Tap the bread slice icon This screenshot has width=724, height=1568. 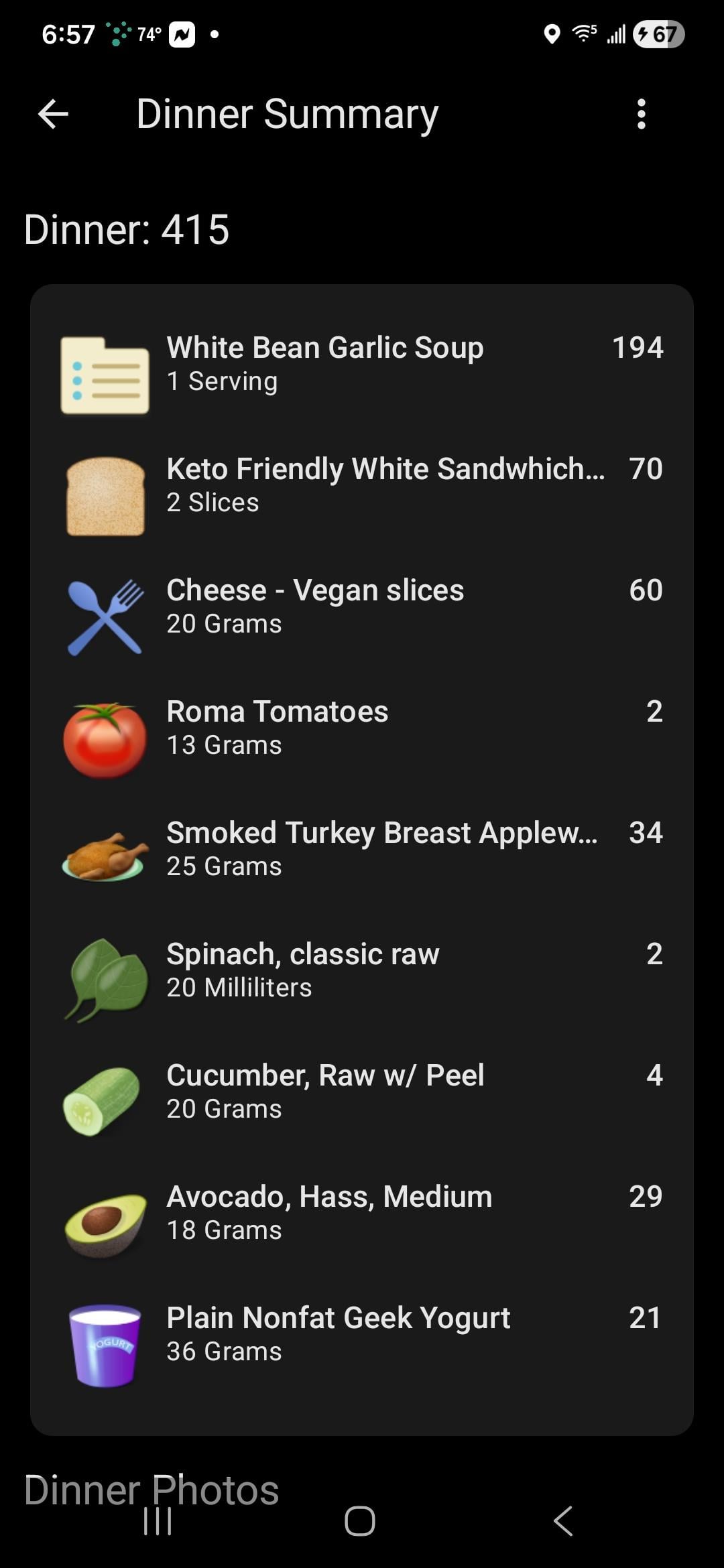coord(105,497)
